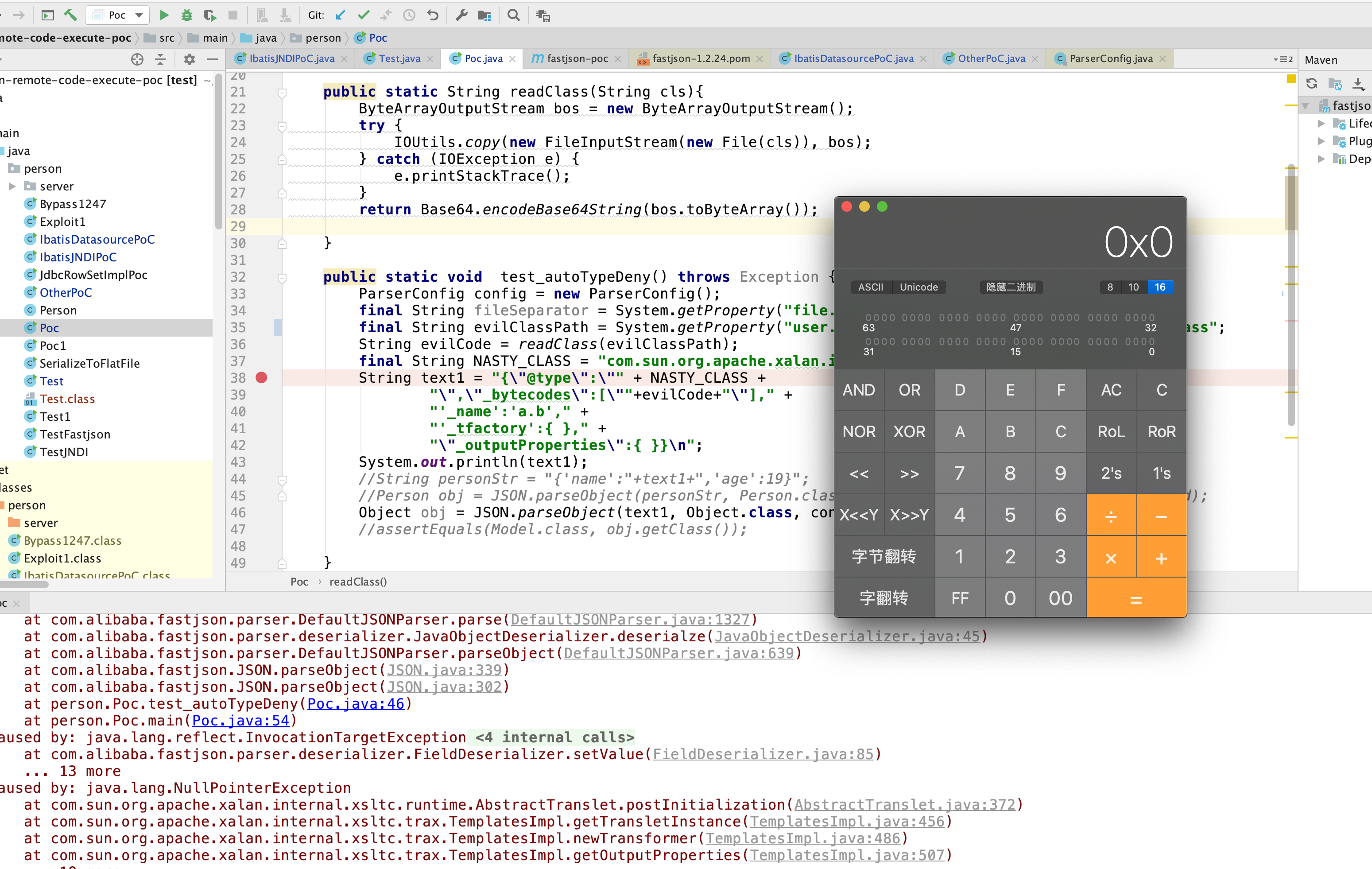1372x869 pixels.
Task: Click Git commit checkmark icon
Action: tap(363, 16)
